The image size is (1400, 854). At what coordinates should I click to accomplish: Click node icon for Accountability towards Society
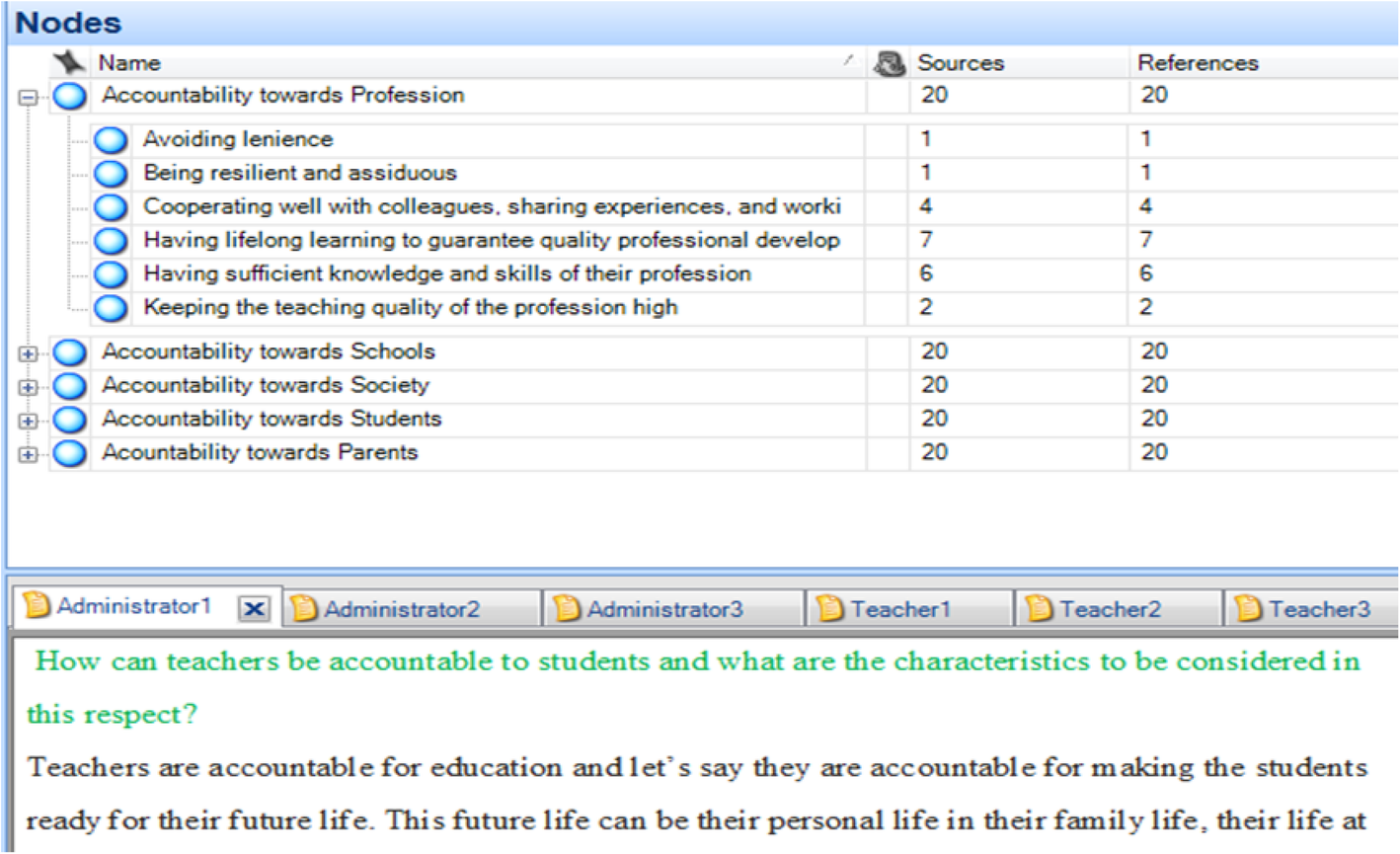(69, 386)
